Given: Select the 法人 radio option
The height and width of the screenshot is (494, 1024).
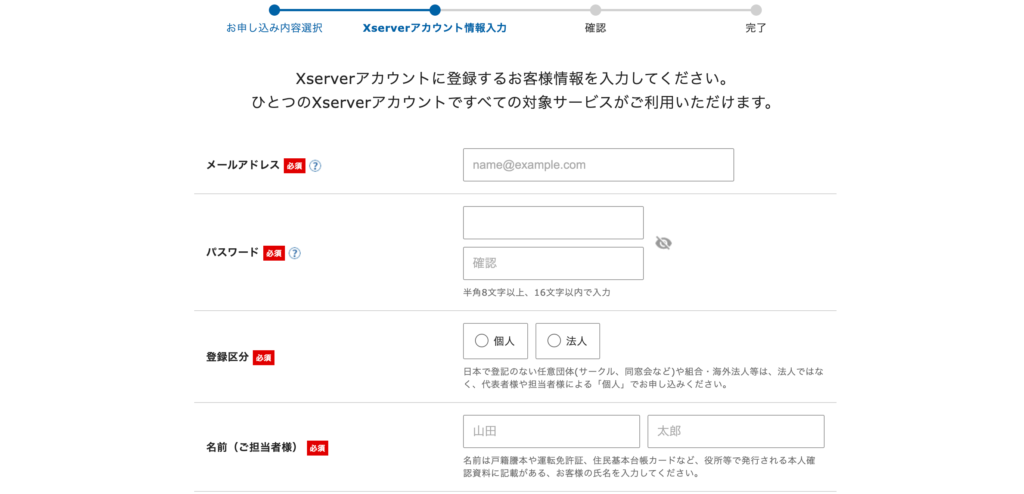Looking at the screenshot, I should point(568,341).
